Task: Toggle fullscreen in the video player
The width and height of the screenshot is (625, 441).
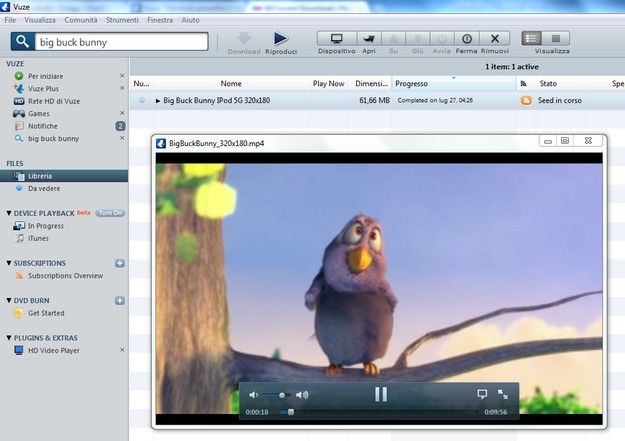Action: pos(503,394)
